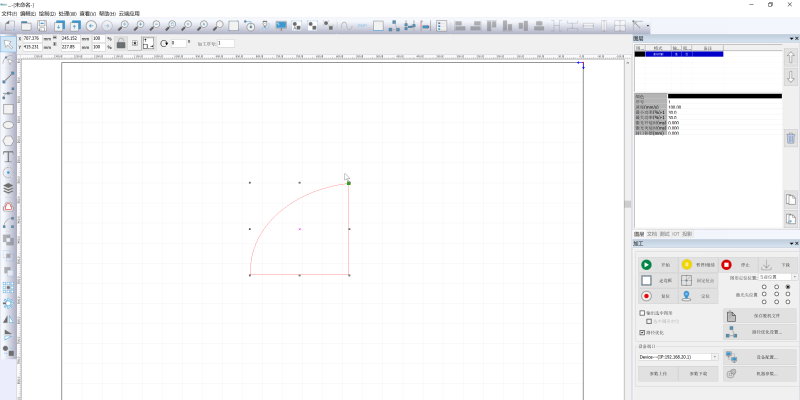Viewport: 800px width, 400px height.
Task: Open the 文件 menu
Action: click(9, 14)
